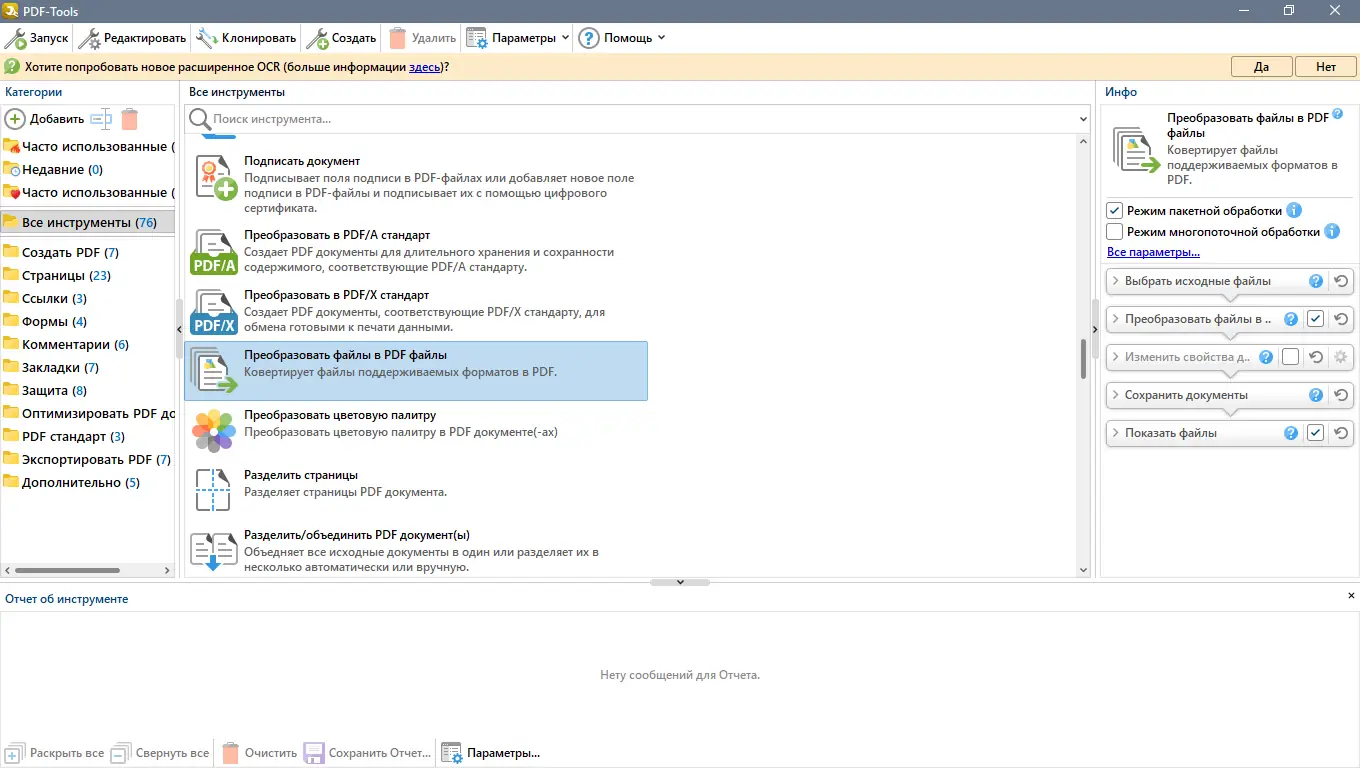Click Нет on the OCR prompt bar

click(x=1326, y=67)
